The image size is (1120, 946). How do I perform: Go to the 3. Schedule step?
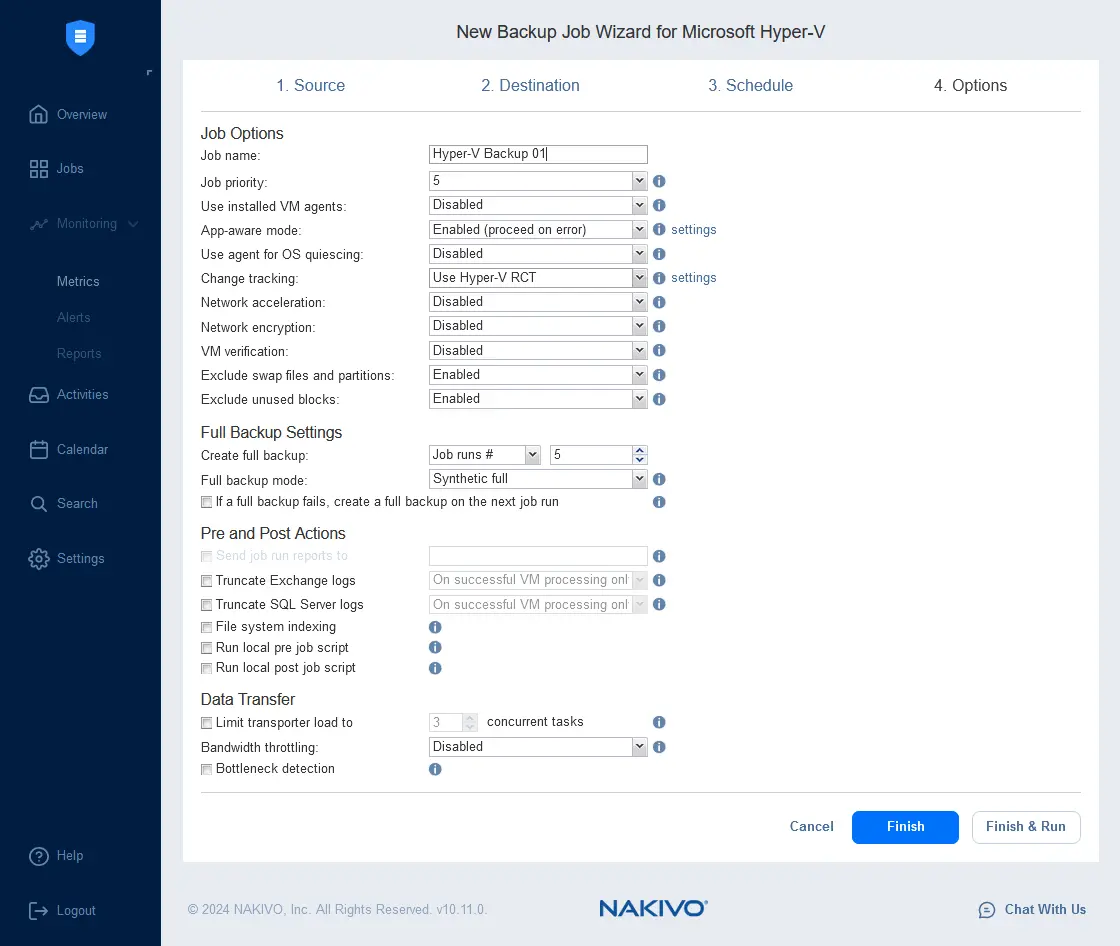750,86
